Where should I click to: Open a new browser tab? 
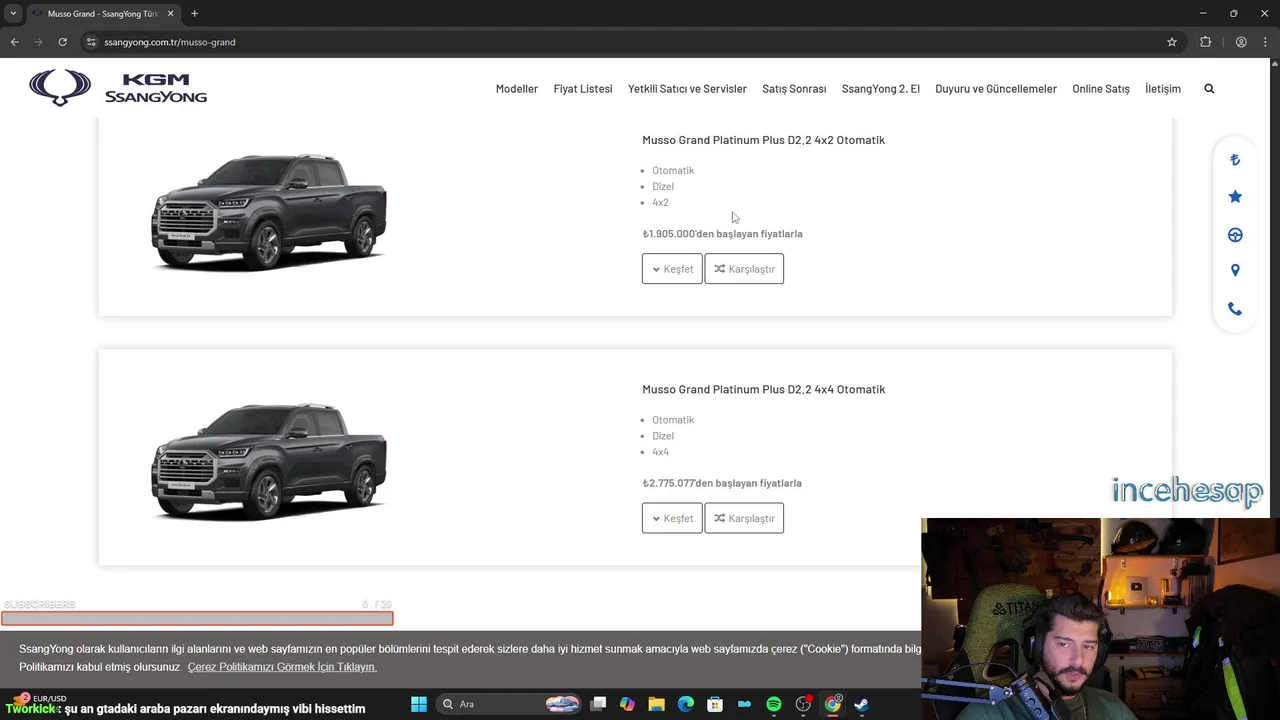click(194, 14)
